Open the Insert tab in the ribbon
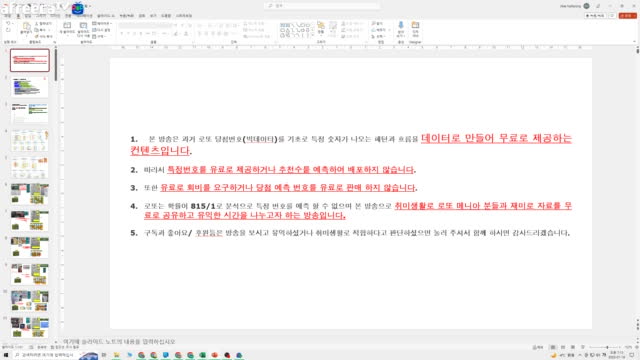The image size is (640, 360). [28, 16]
